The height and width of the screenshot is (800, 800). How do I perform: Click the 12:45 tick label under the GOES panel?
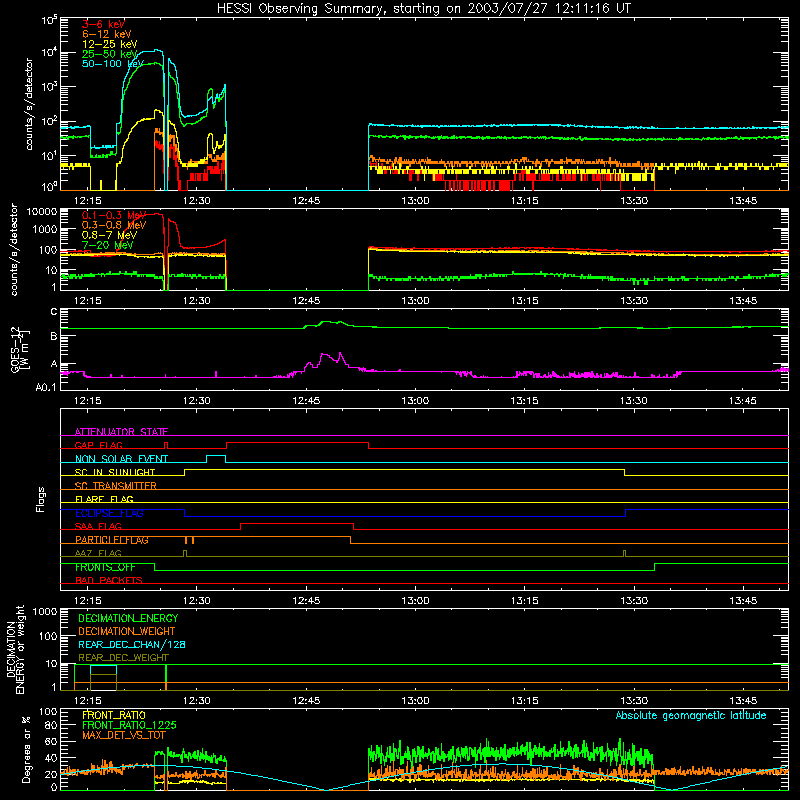306,401
